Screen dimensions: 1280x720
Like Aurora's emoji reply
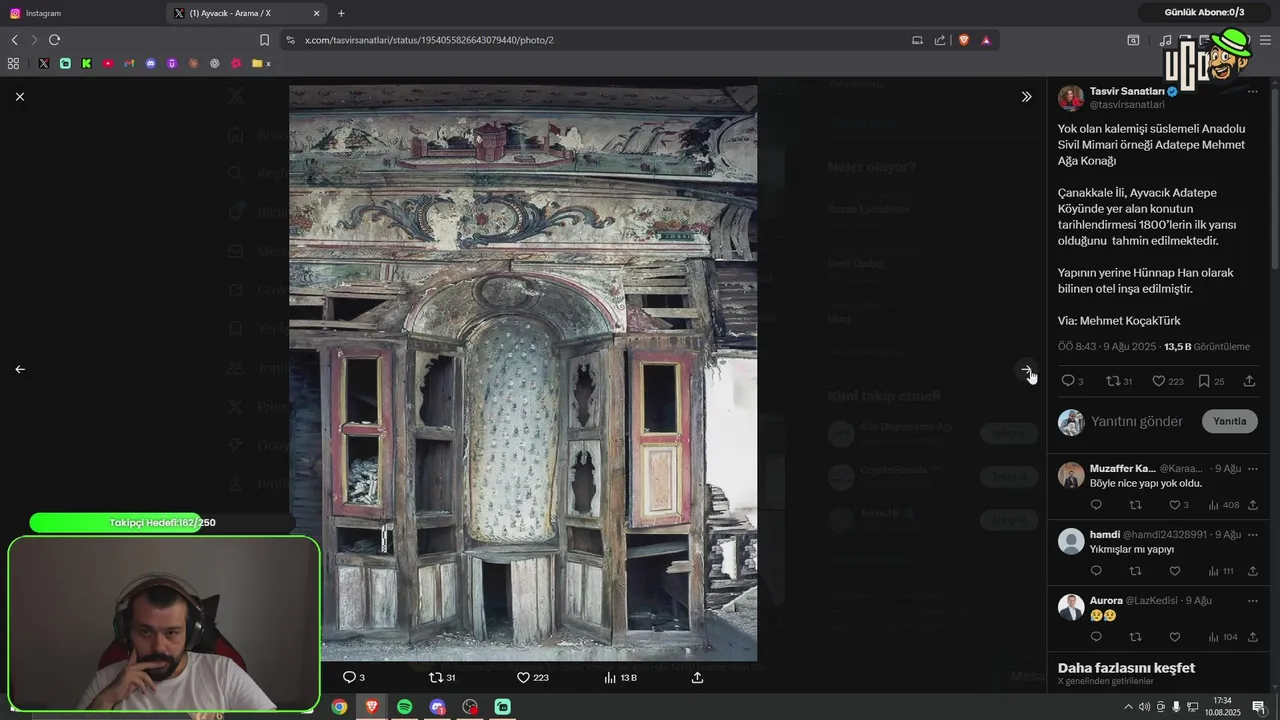[x=1175, y=637]
